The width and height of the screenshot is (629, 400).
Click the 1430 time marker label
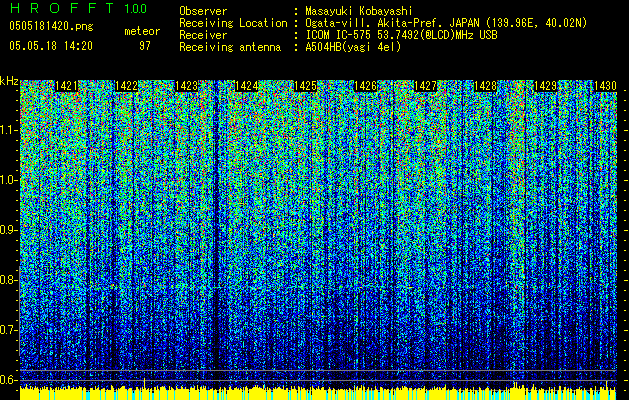coord(605,86)
